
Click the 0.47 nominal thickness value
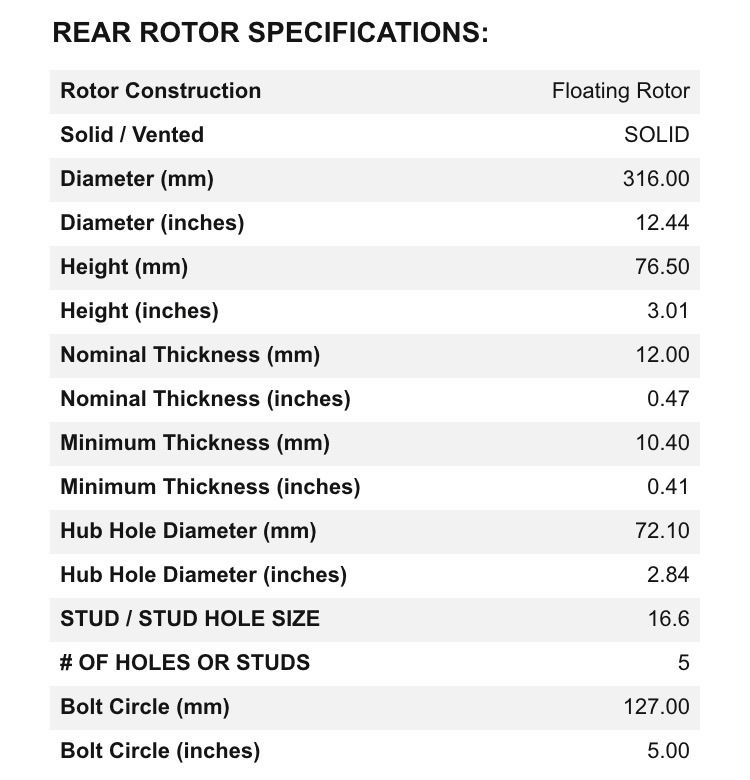pos(668,399)
